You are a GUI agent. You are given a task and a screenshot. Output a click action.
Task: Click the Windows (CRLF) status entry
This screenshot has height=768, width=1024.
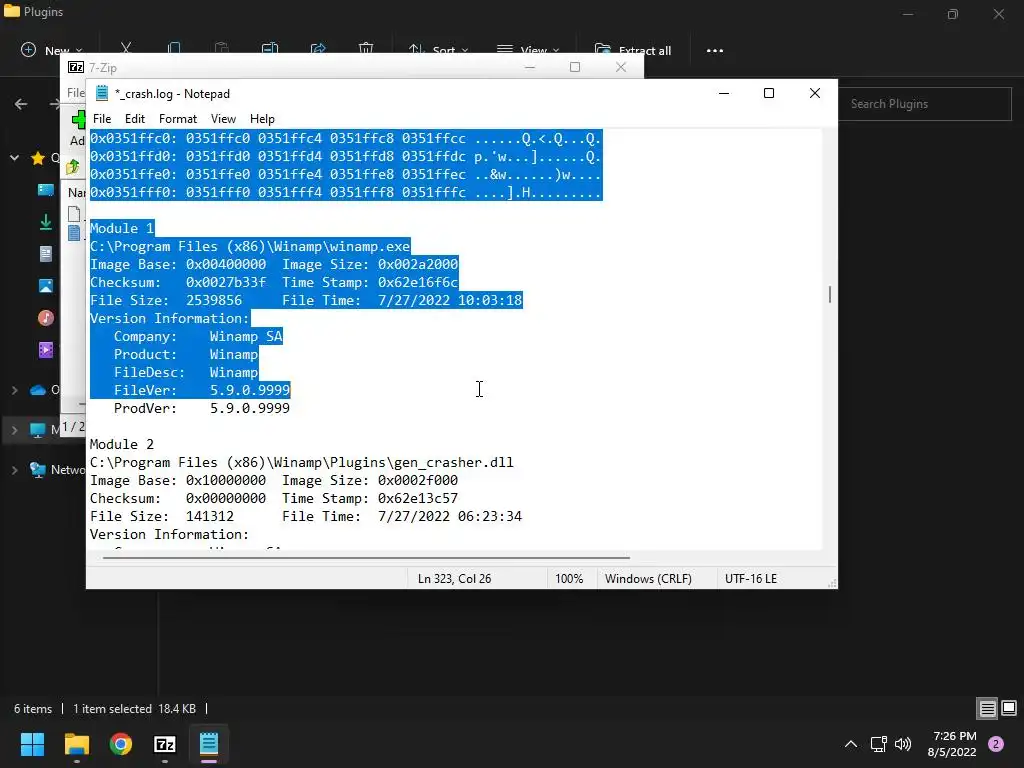648,579
